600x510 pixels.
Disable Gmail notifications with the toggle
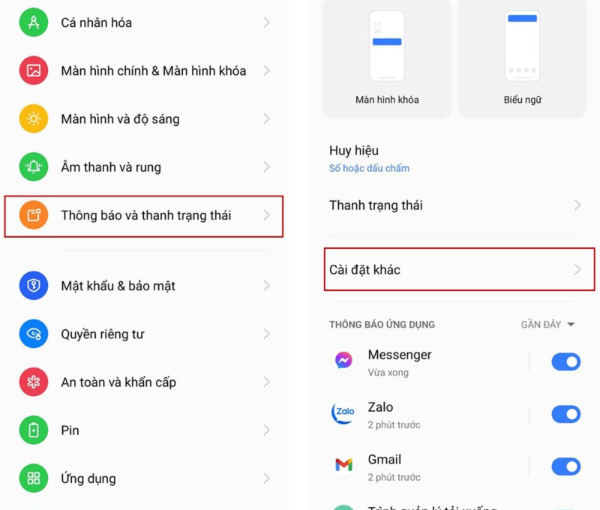(566, 466)
